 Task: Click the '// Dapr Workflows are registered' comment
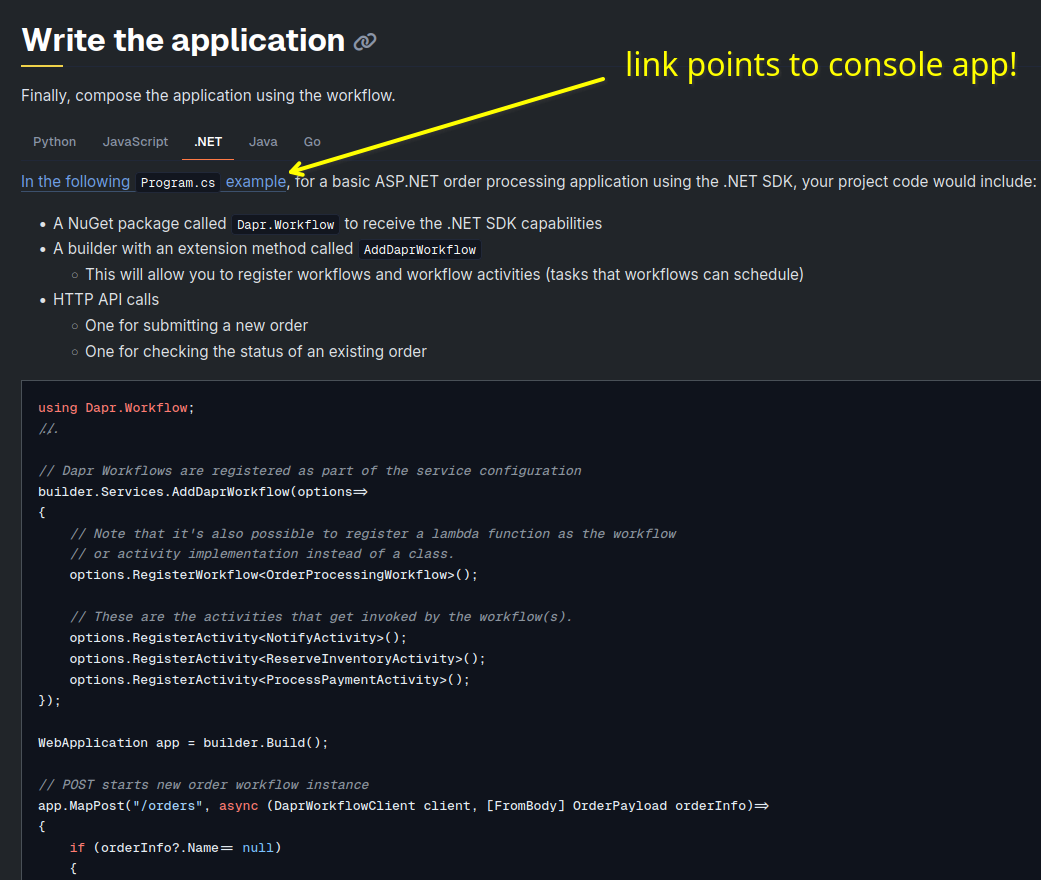tap(309, 470)
